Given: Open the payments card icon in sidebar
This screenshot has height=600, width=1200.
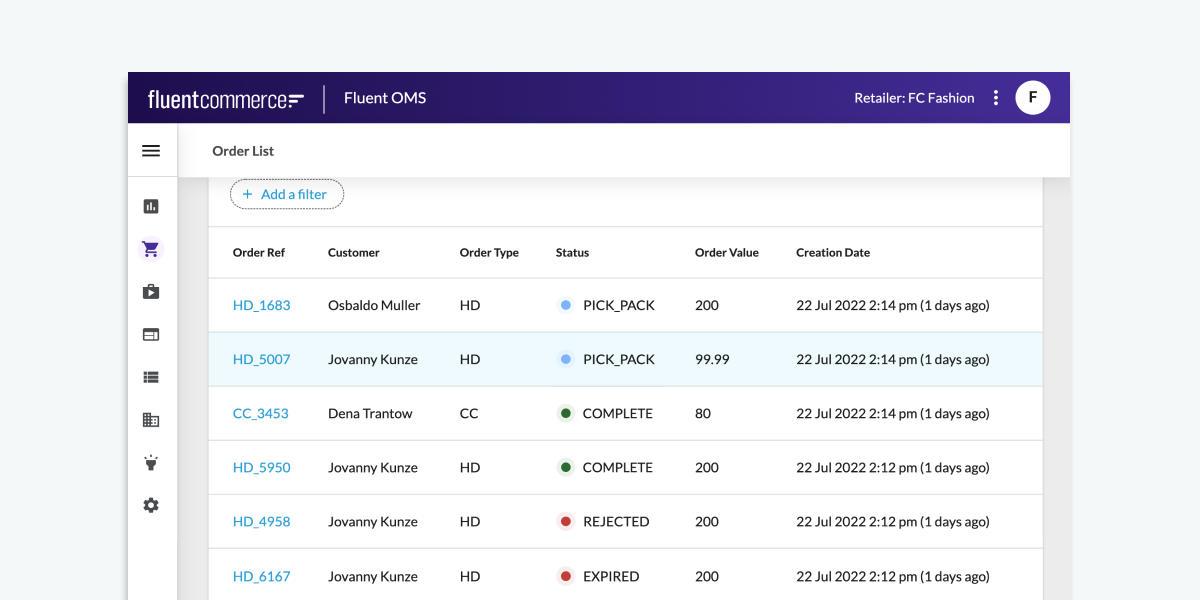Looking at the screenshot, I should point(151,334).
